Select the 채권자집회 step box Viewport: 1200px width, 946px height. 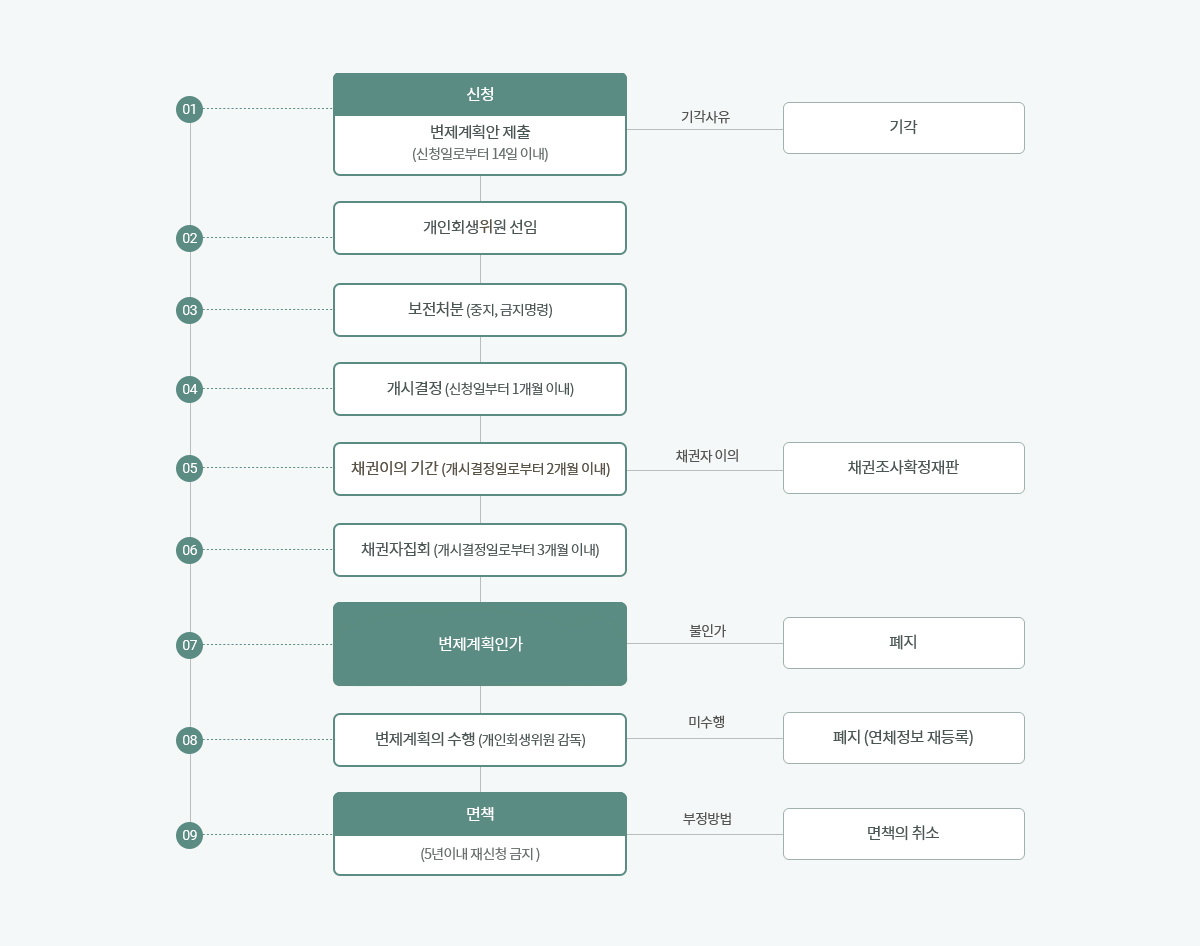pos(480,550)
